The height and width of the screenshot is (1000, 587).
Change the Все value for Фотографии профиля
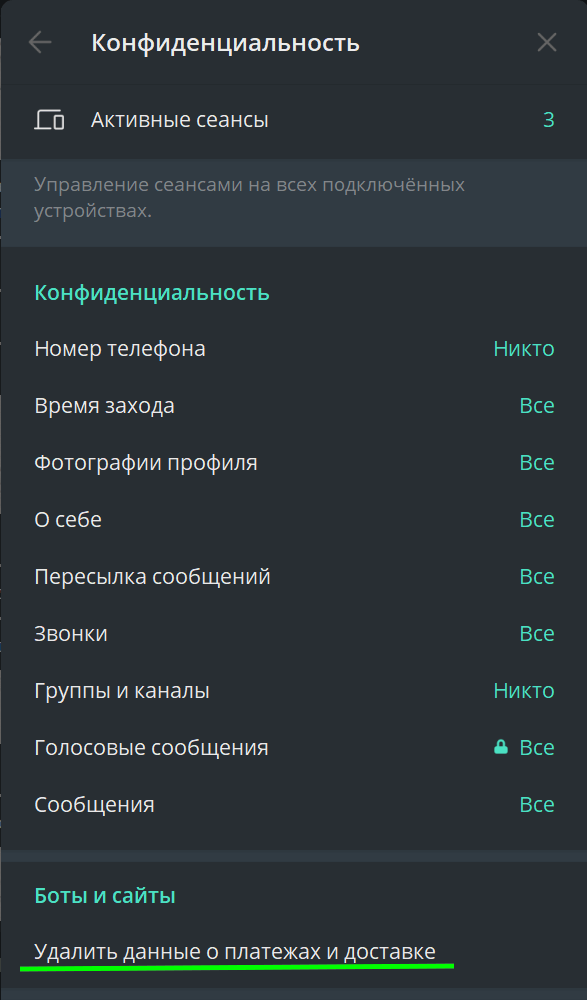[537, 462]
